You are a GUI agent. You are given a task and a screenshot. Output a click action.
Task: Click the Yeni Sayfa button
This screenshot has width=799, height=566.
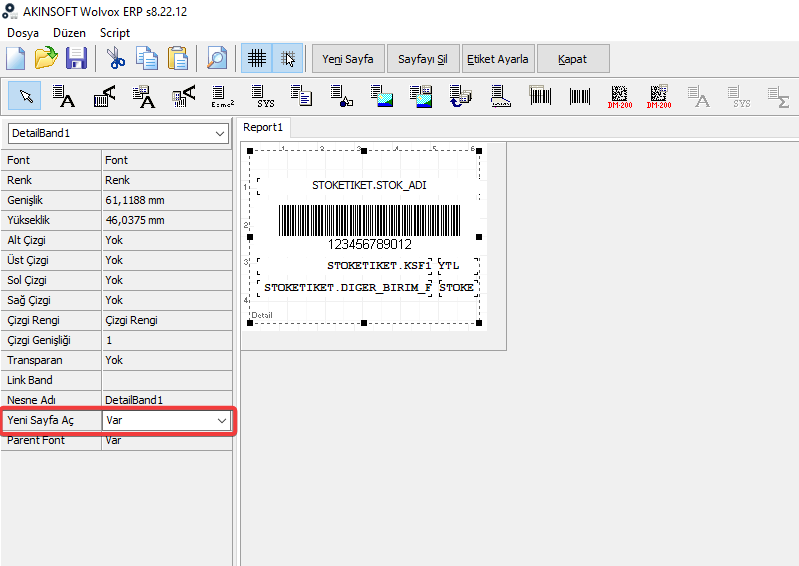pyautogui.click(x=348, y=59)
